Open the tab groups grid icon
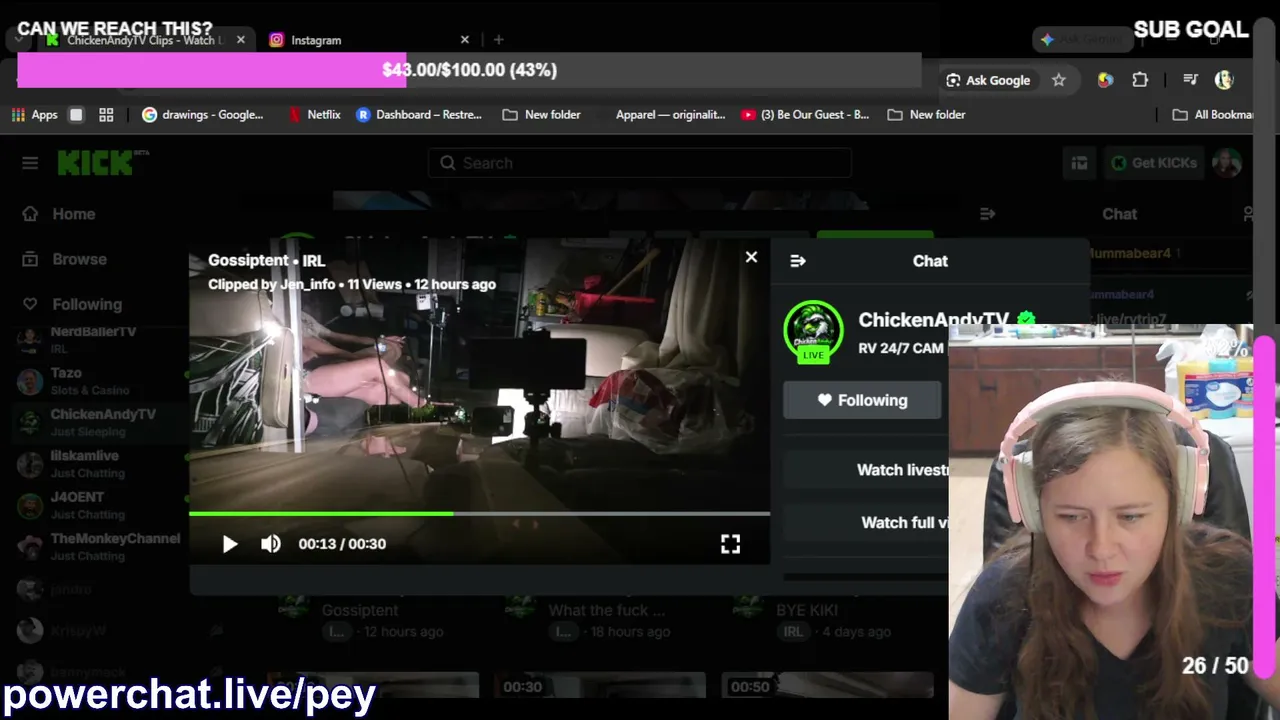Image resolution: width=1280 pixels, height=720 pixels. coord(106,115)
